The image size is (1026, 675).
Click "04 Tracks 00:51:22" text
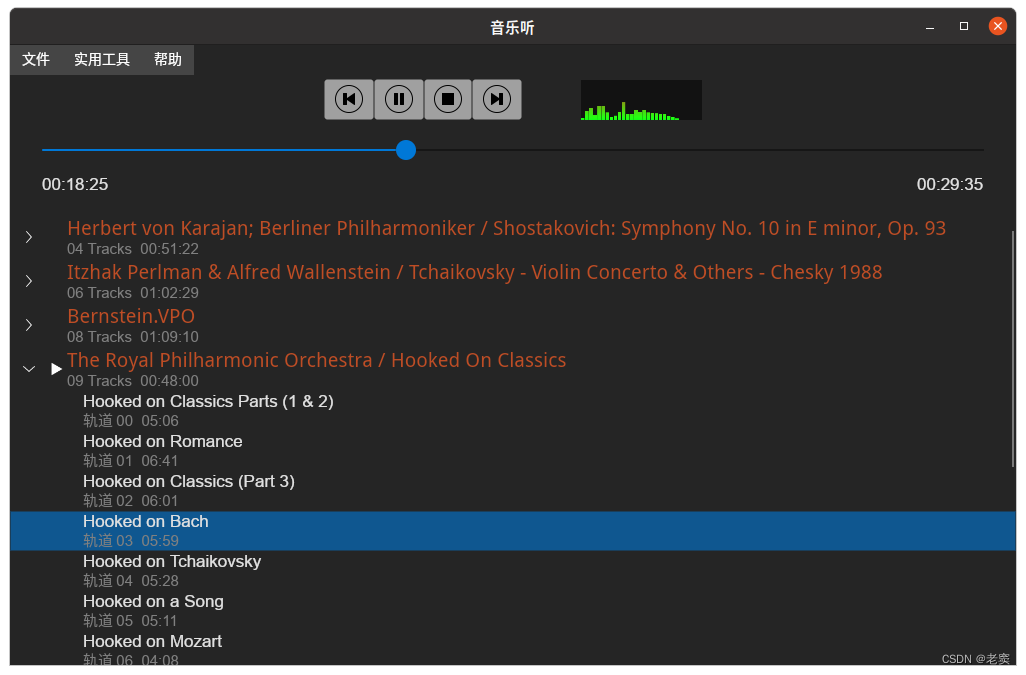click(x=133, y=249)
